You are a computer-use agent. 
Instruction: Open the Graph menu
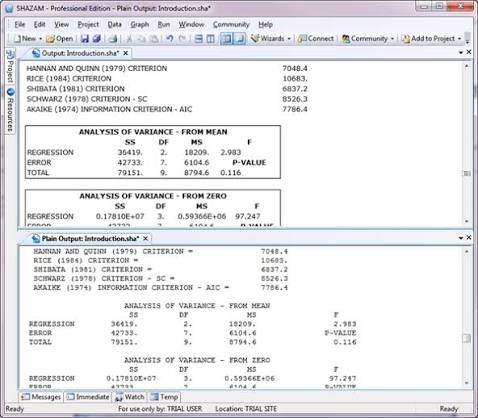pyautogui.click(x=140, y=24)
